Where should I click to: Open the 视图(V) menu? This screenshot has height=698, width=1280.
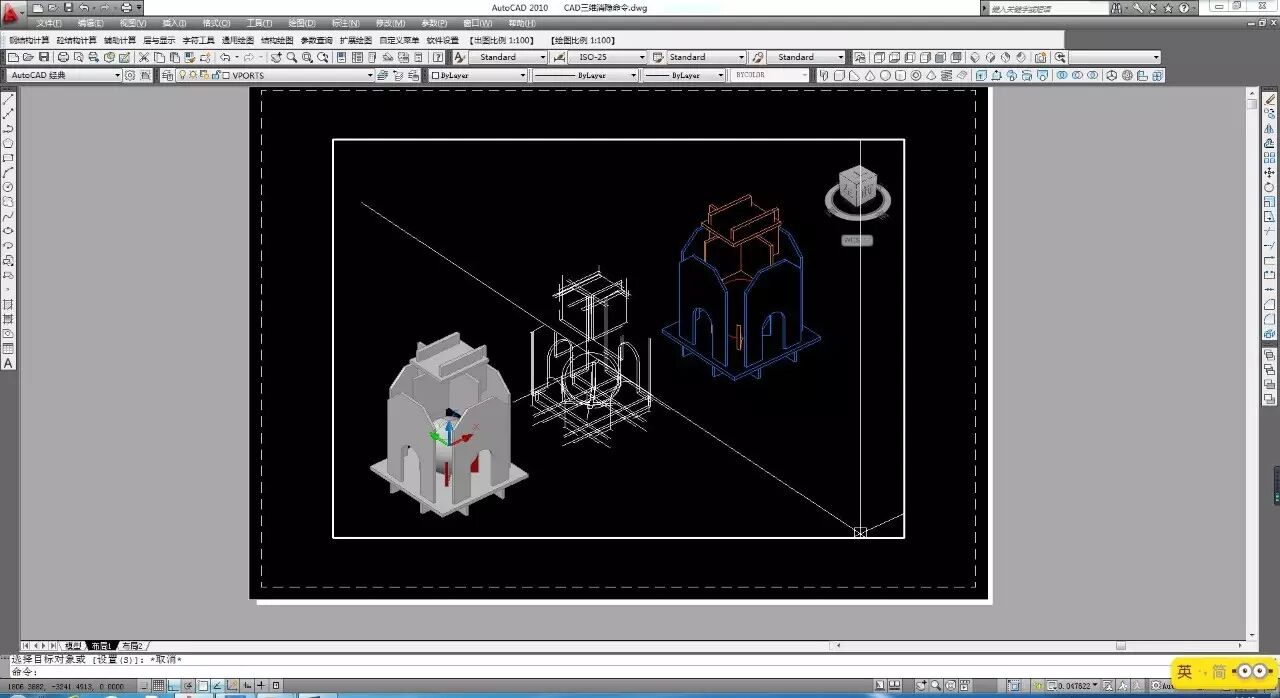132,23
